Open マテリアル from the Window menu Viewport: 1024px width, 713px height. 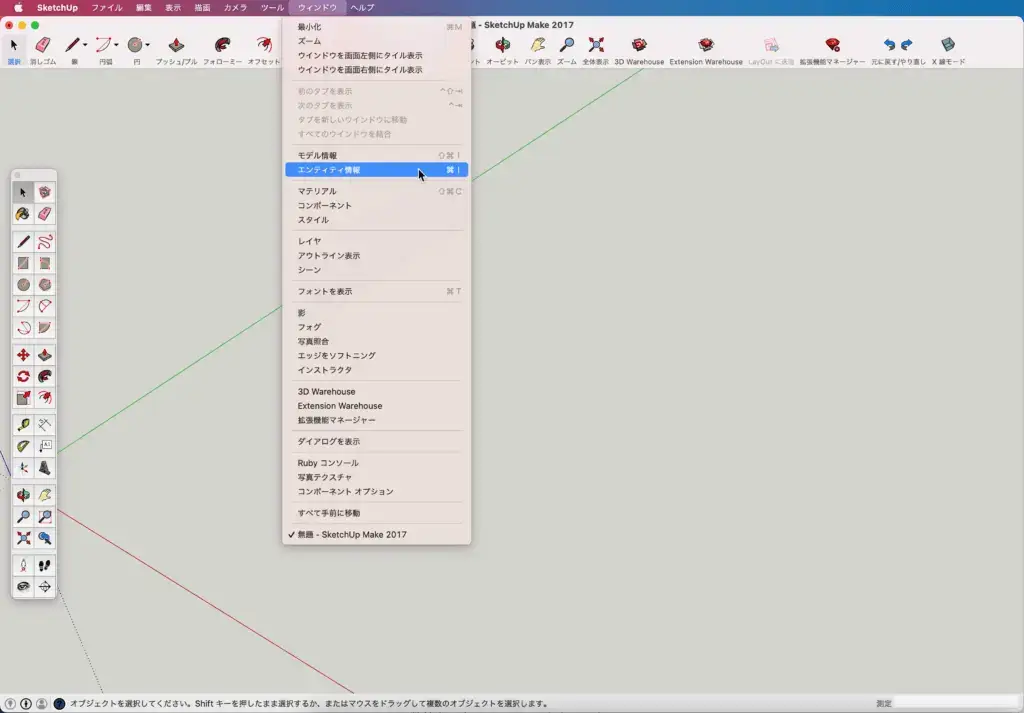pyautogui.click(x=377, y=191)
